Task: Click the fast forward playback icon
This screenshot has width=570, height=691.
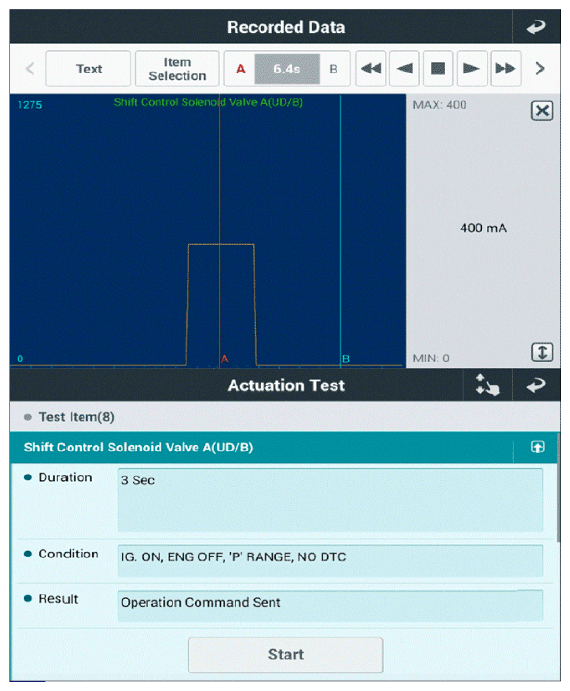Action: click(506, 68)
